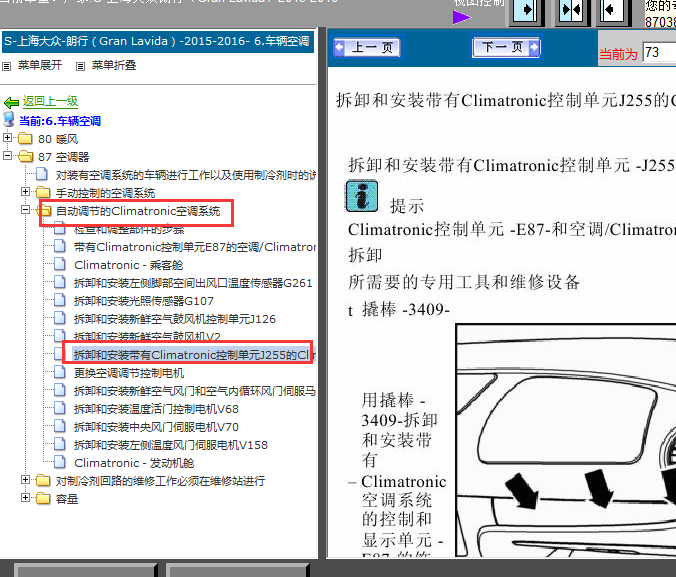The width and height of the screenshot is (676, 577).
Task: Open 对装有空调系统的车辆进行工作 document
Action: tap(186, 175)
